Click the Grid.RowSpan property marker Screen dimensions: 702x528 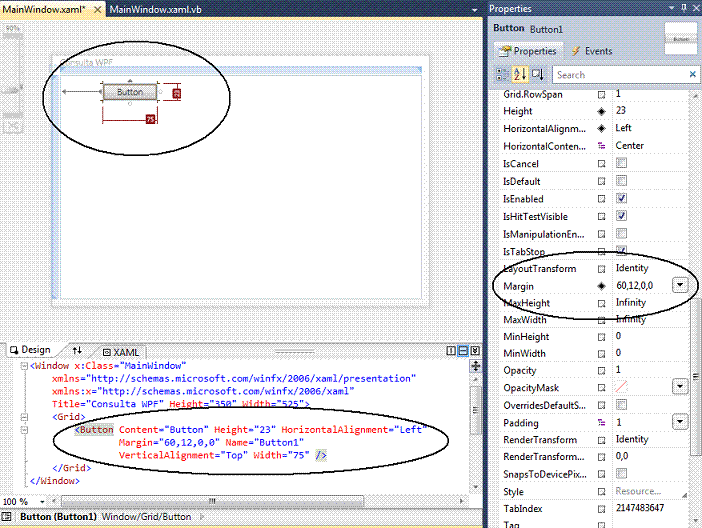pyautogui.click(x=602, y=95)
